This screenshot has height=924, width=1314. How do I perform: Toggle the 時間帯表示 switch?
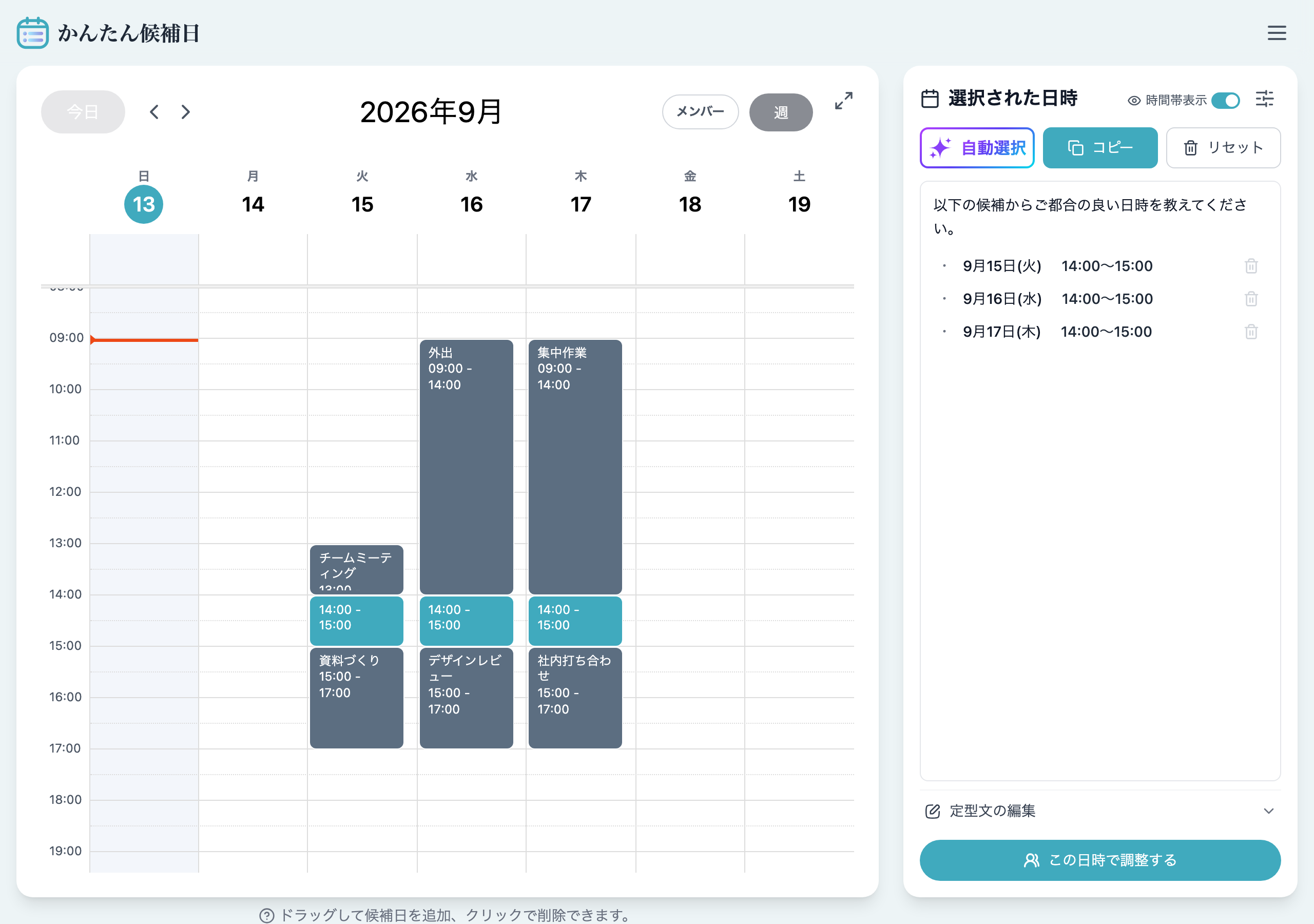[1225, 100]
